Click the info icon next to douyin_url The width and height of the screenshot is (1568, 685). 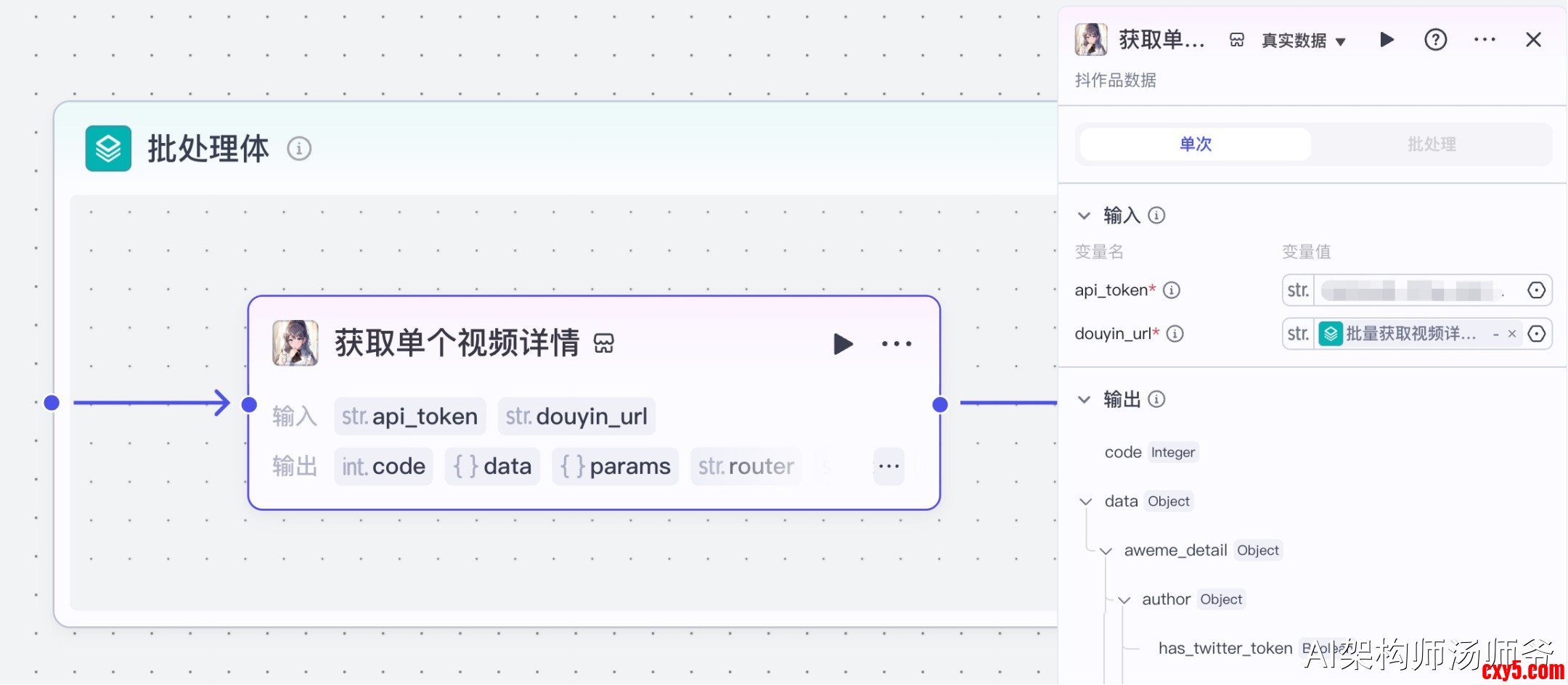click(1175, 334)
